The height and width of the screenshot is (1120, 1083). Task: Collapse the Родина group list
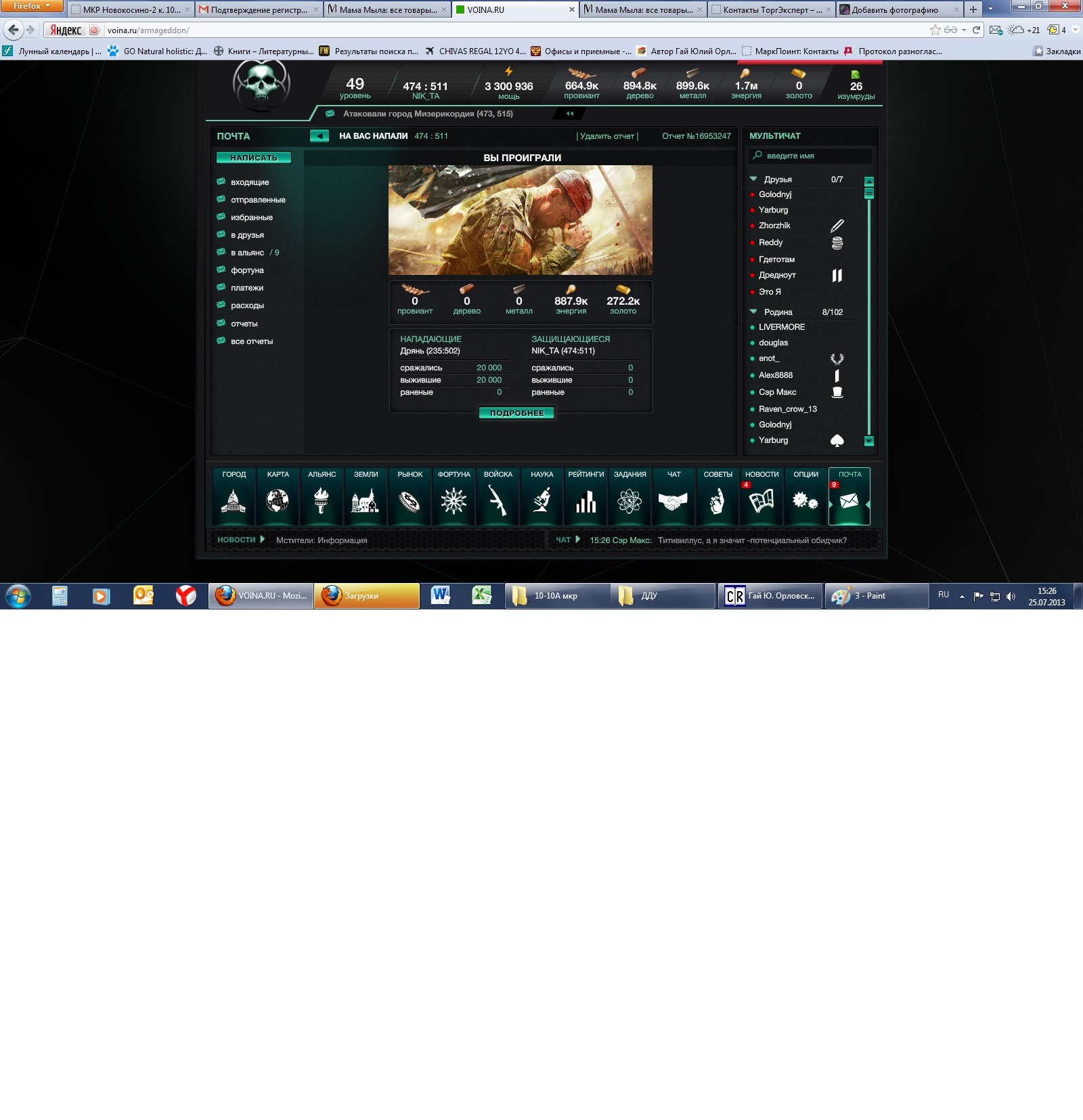tap(753, 312)
